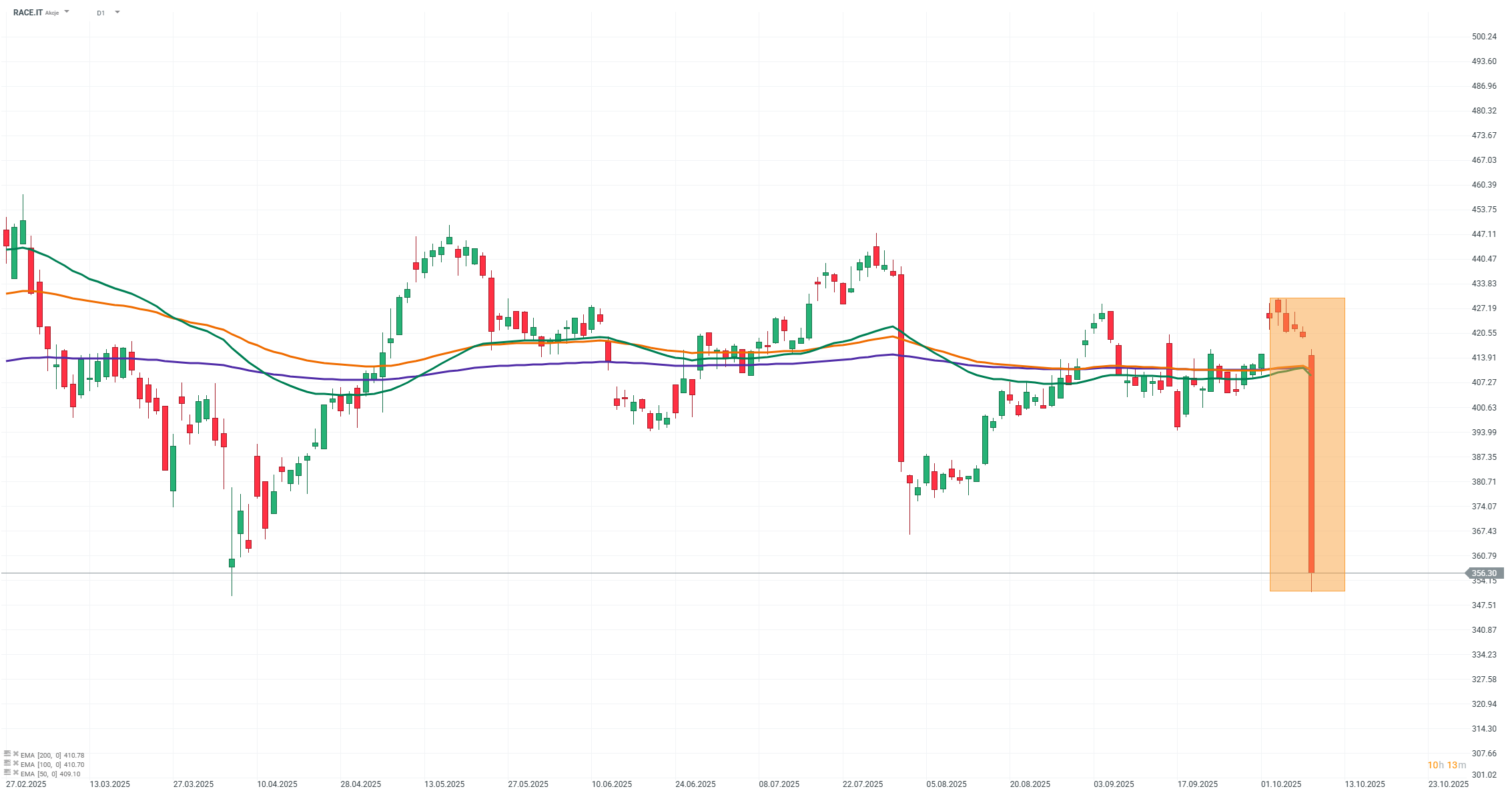Remove the EMA 100 indicator
Image resolution: width=1512 pixels, height=795 pixels.
click(x=15, y=764)
